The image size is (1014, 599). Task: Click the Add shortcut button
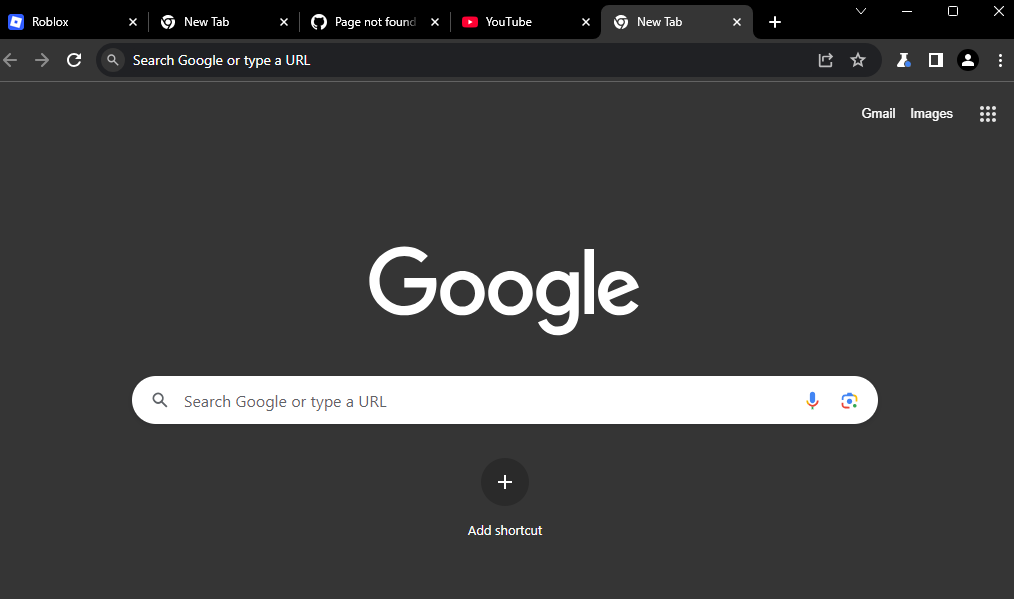click(x=505, y=483)
